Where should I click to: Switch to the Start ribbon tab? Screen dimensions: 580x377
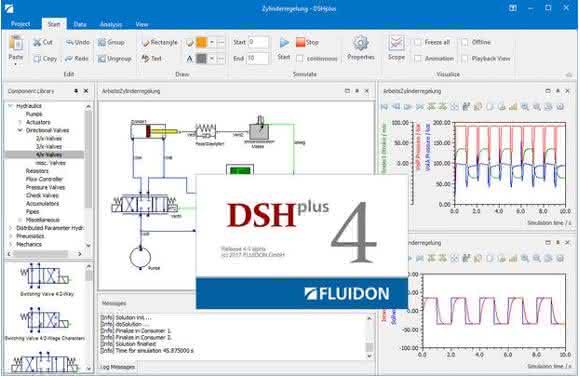click(54, 24)
